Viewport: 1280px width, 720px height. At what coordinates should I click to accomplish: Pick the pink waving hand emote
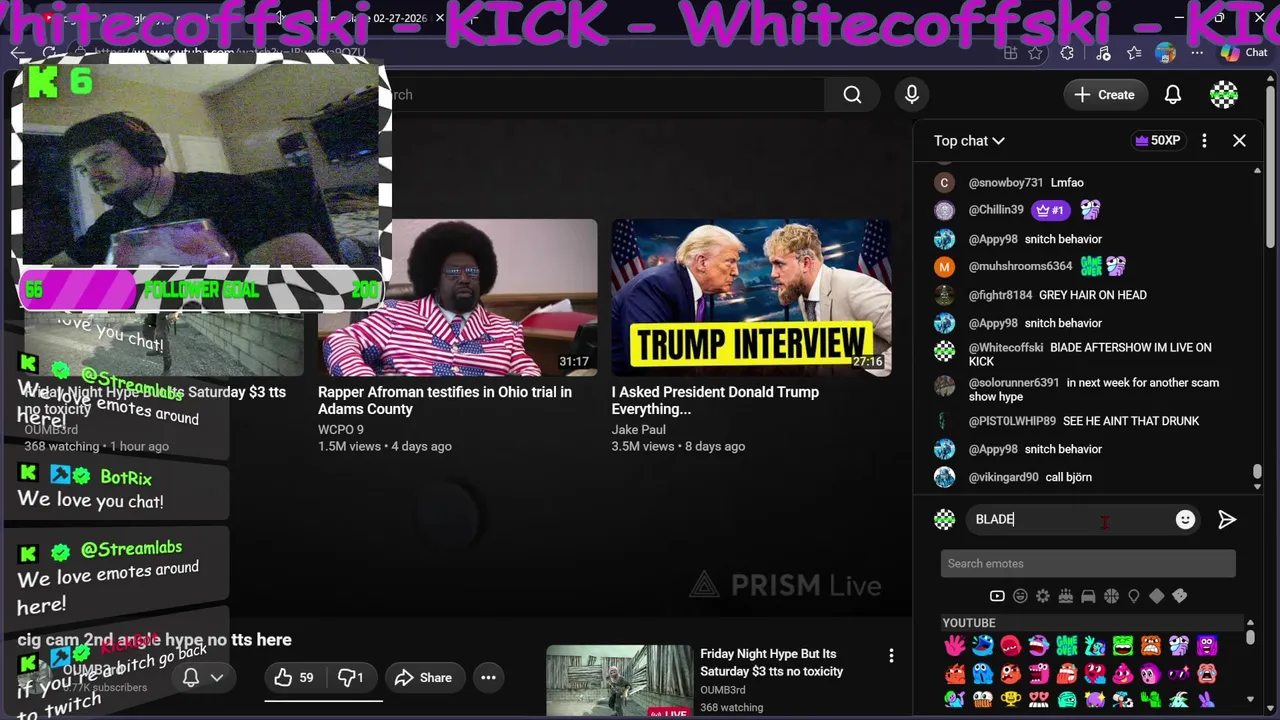(x=955, y=645)
